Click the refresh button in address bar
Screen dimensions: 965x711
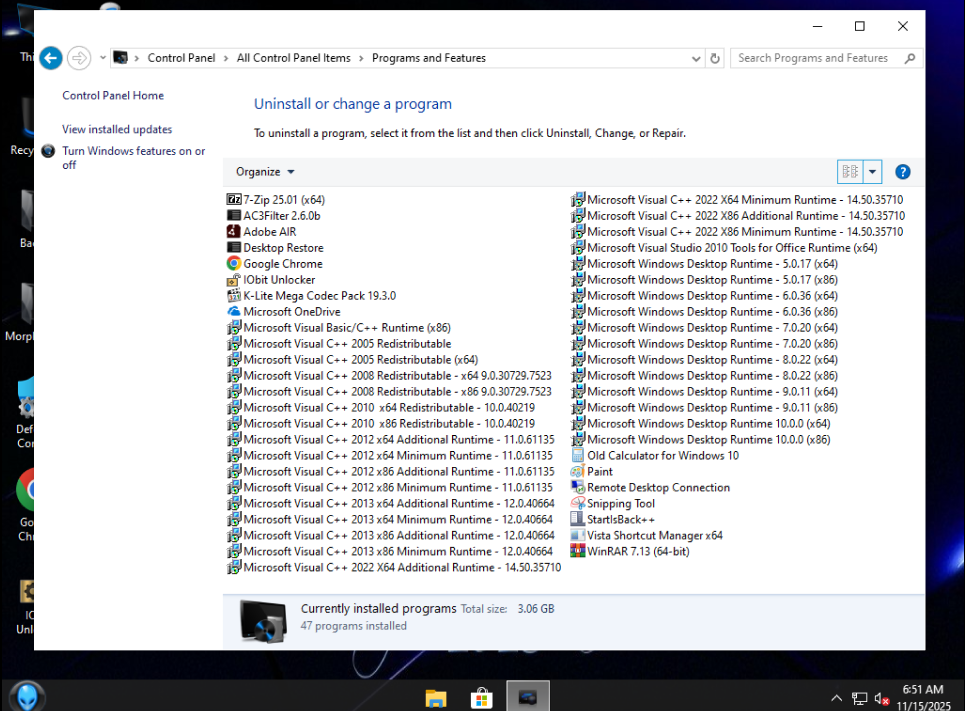point(715,58)
